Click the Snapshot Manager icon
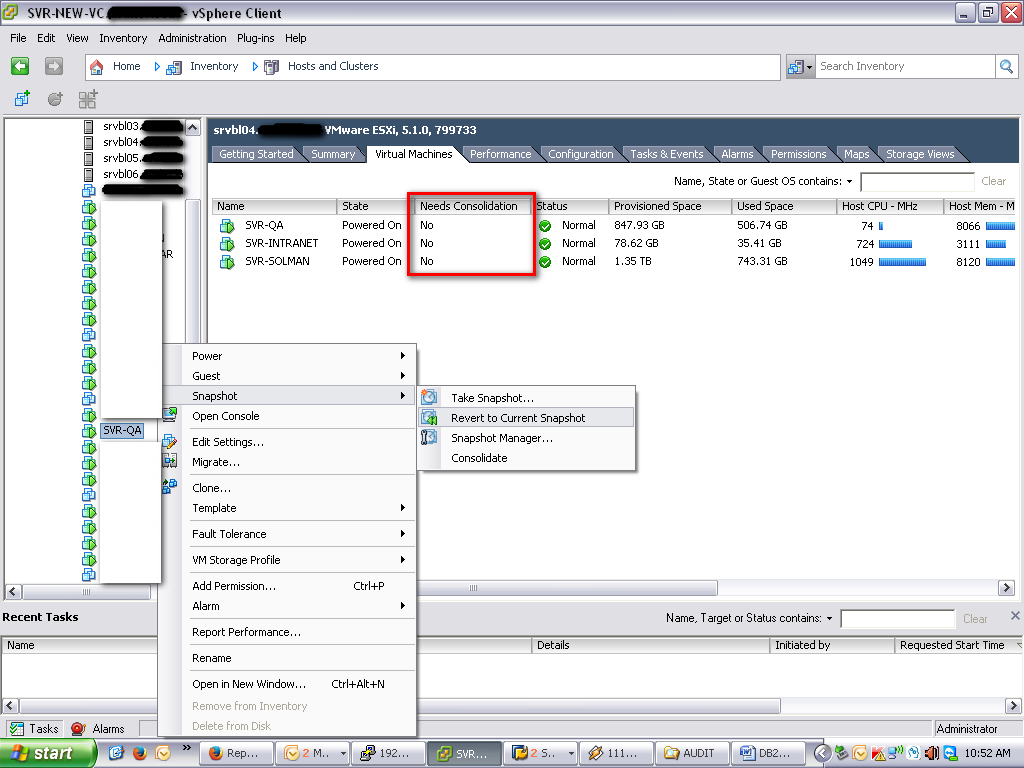 (429, 438)
